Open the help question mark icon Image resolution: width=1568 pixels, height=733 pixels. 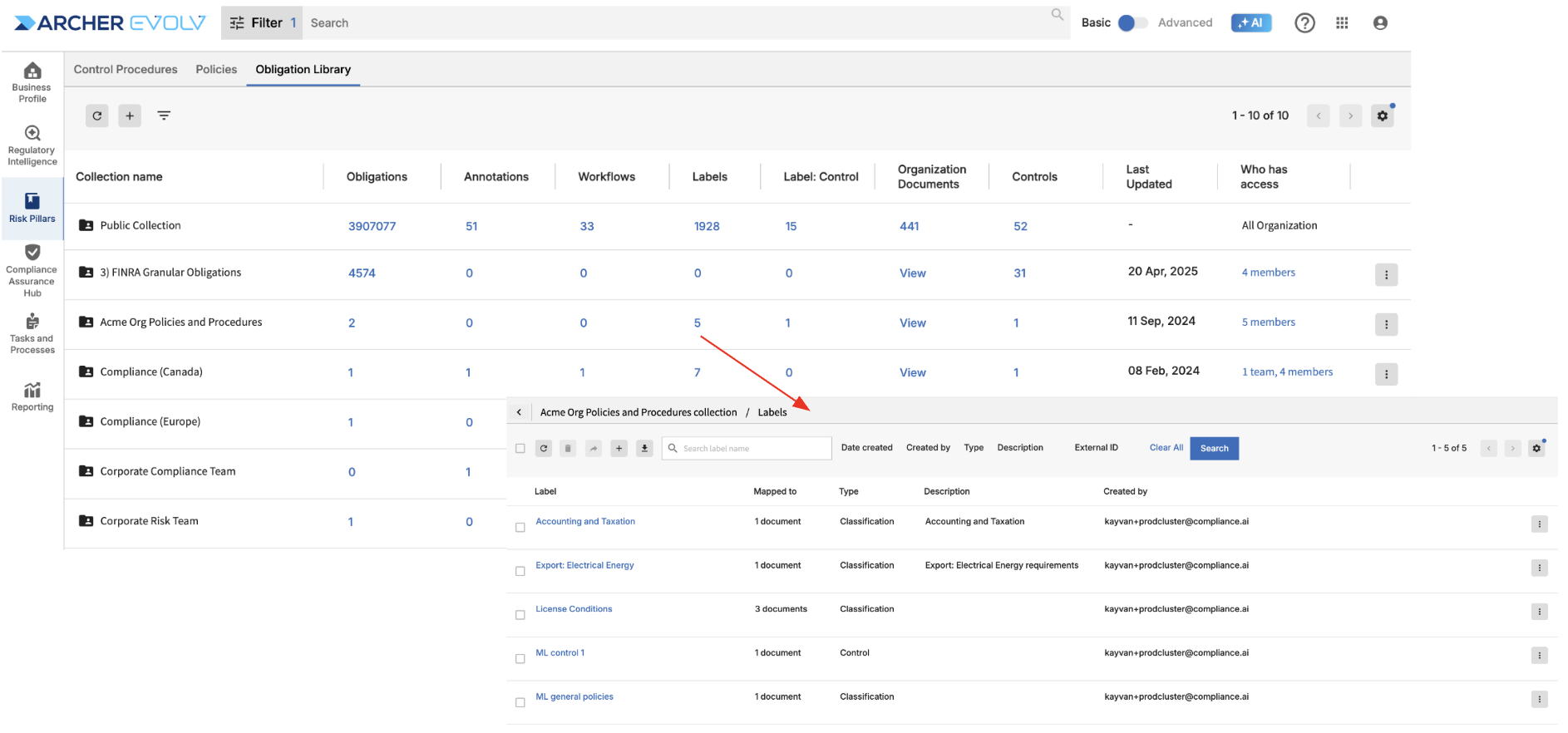click(x=1304, y=23)
